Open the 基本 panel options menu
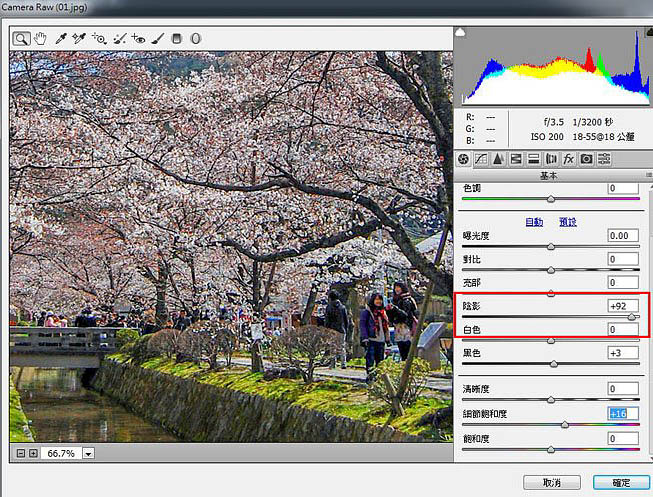The width and height of the screenshot is (653, 497). (649, 175)
